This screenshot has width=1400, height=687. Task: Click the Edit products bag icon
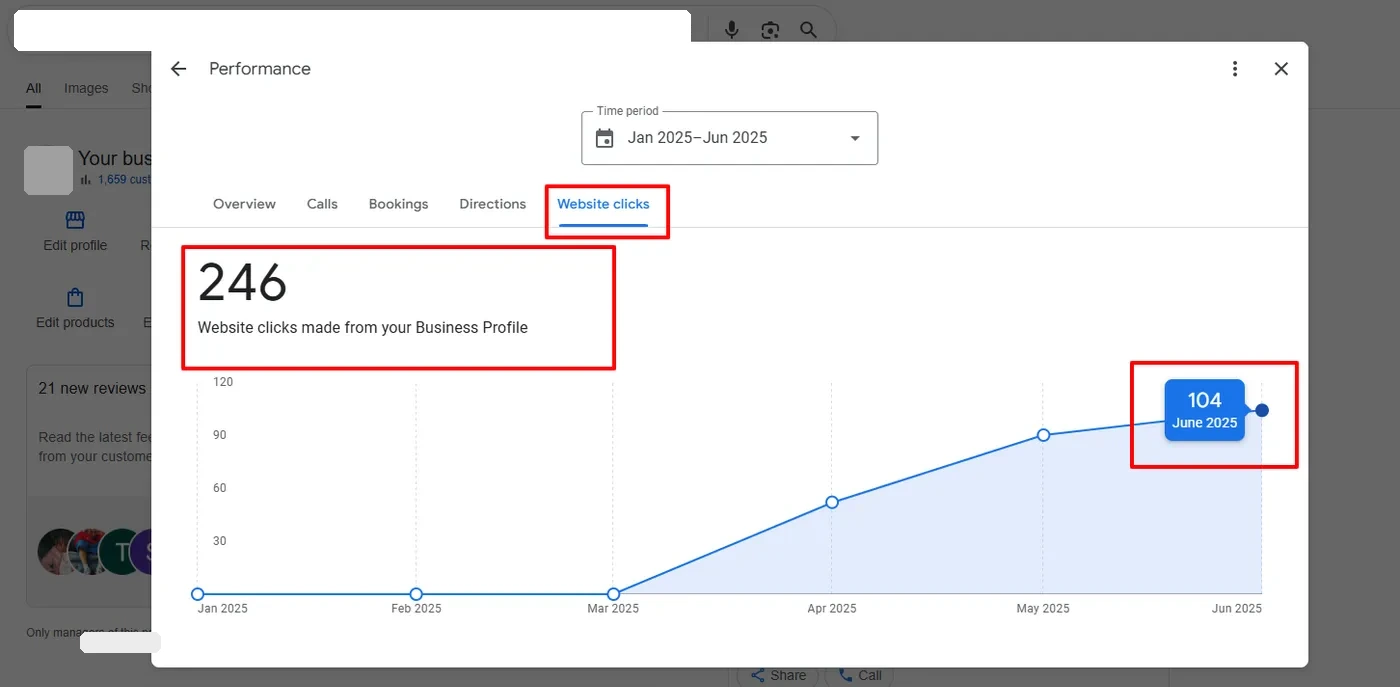click(x=75, y=298)
